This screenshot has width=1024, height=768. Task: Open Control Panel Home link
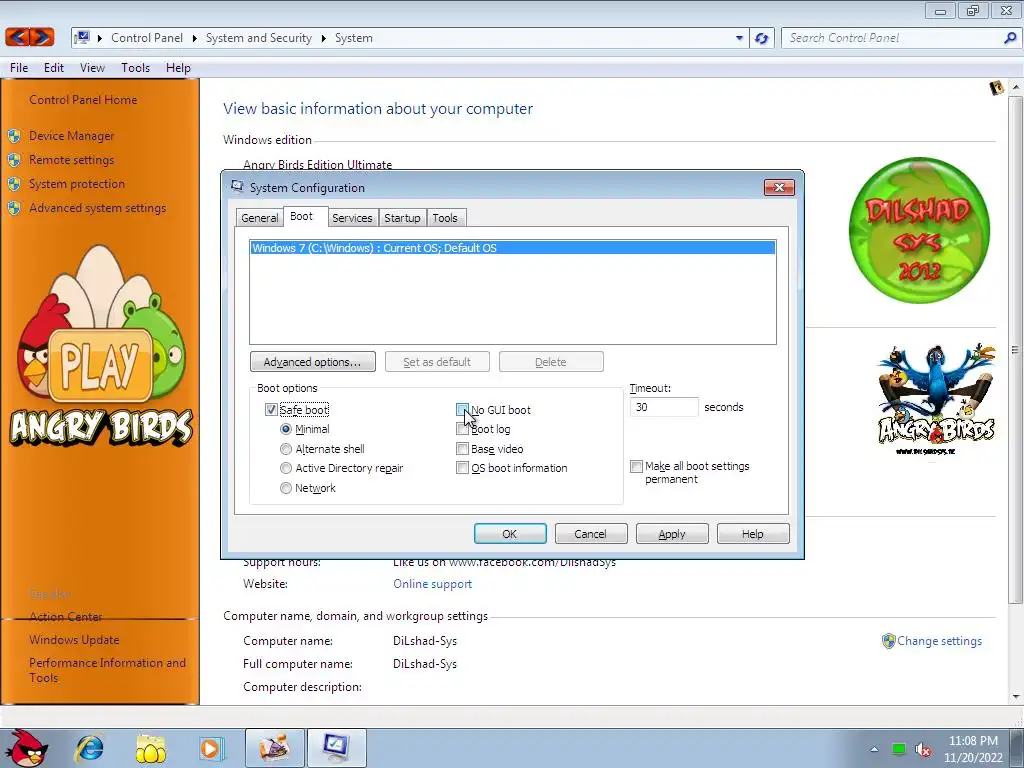pos(83,100)
